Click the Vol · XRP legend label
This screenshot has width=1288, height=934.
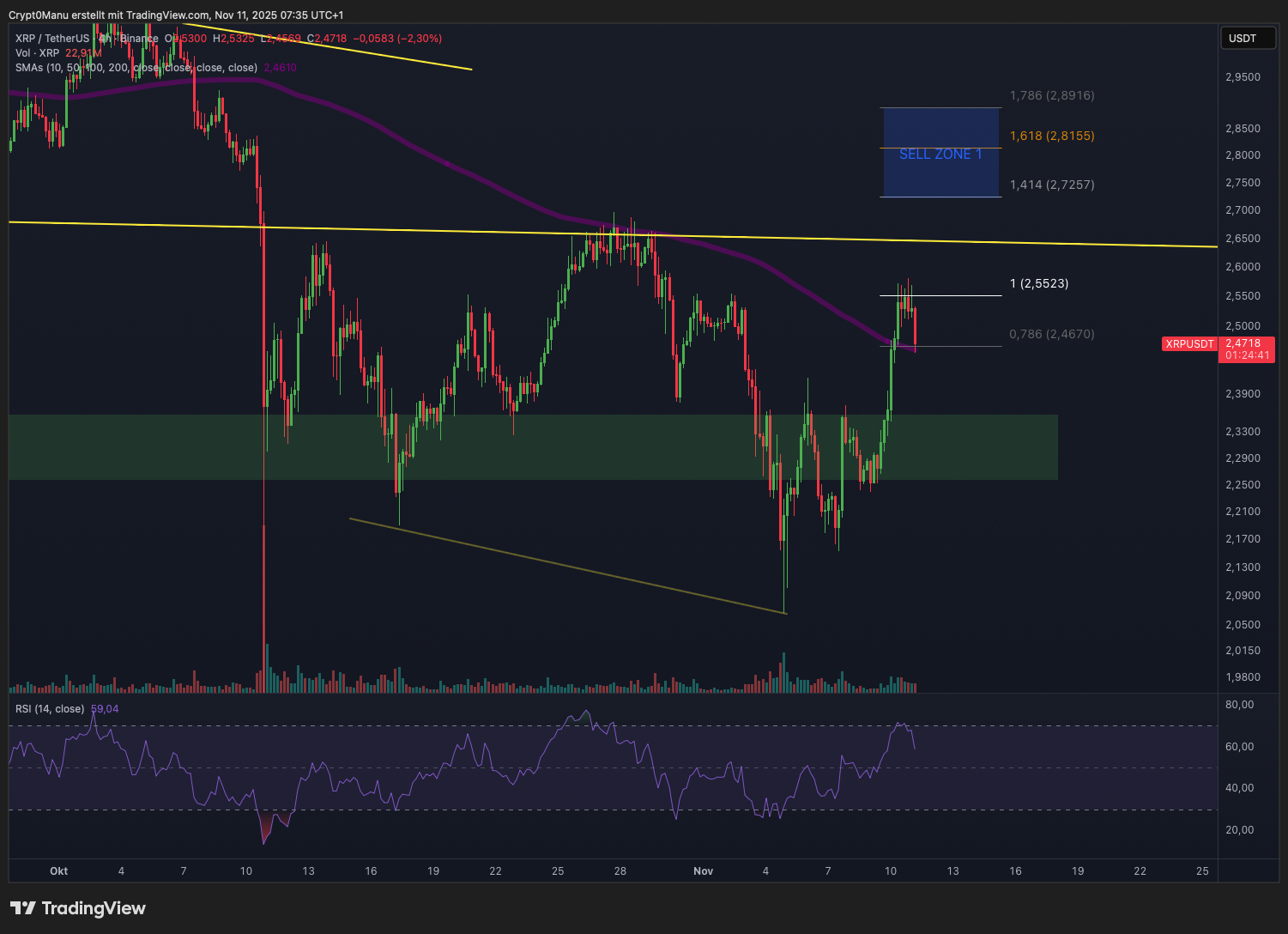click(x=37, y=53)
